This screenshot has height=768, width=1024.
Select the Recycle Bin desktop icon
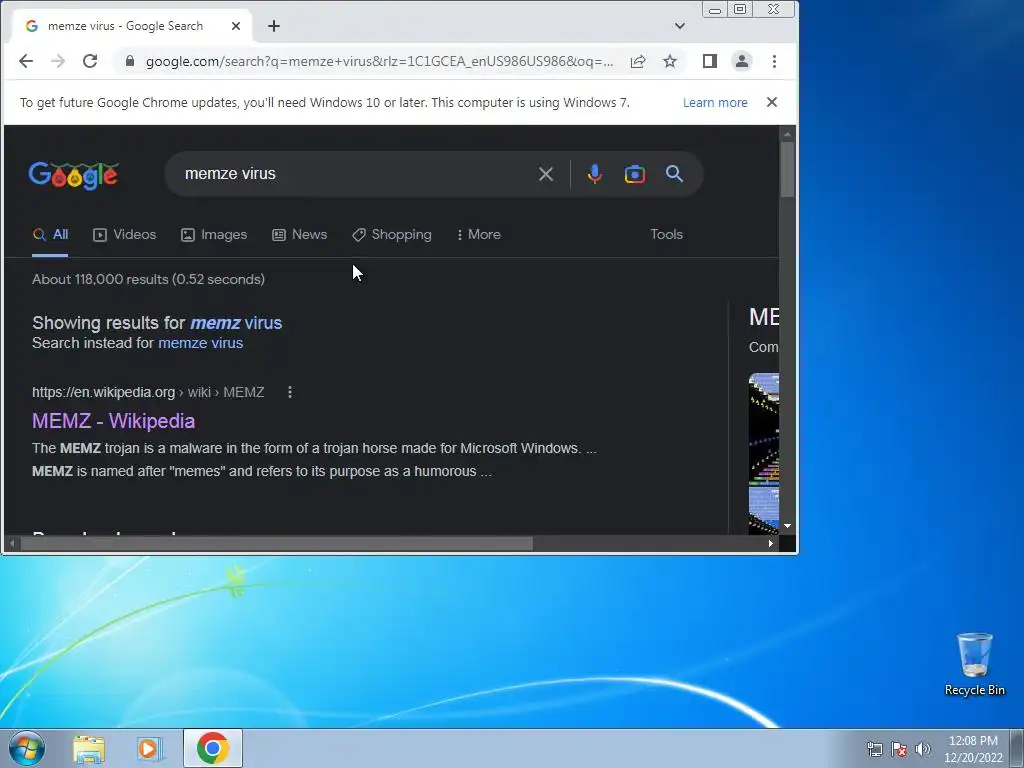[x=974, y=664]
